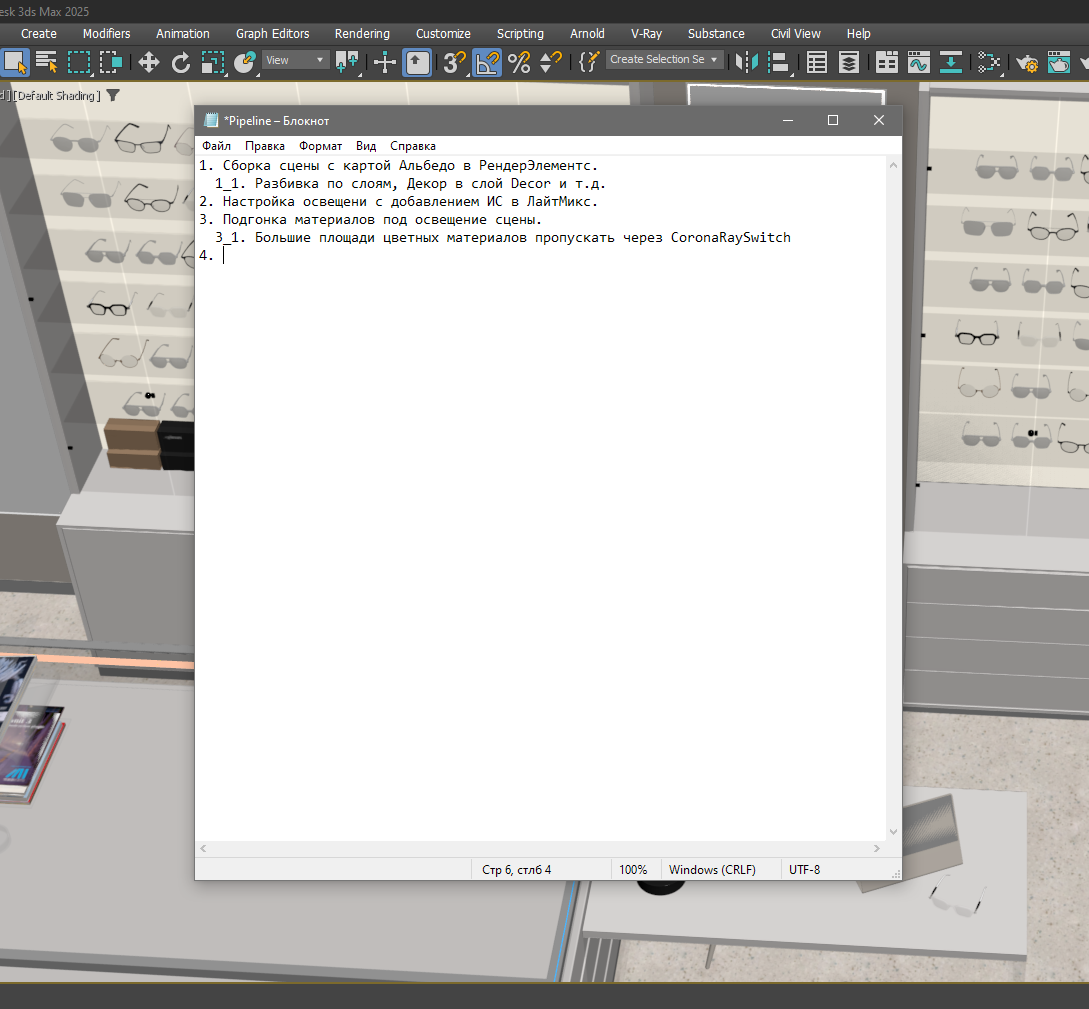Activate Select and Rotate tool
The width and height of the screenshot is (1089, 1009).
click(x=181, y=62)
